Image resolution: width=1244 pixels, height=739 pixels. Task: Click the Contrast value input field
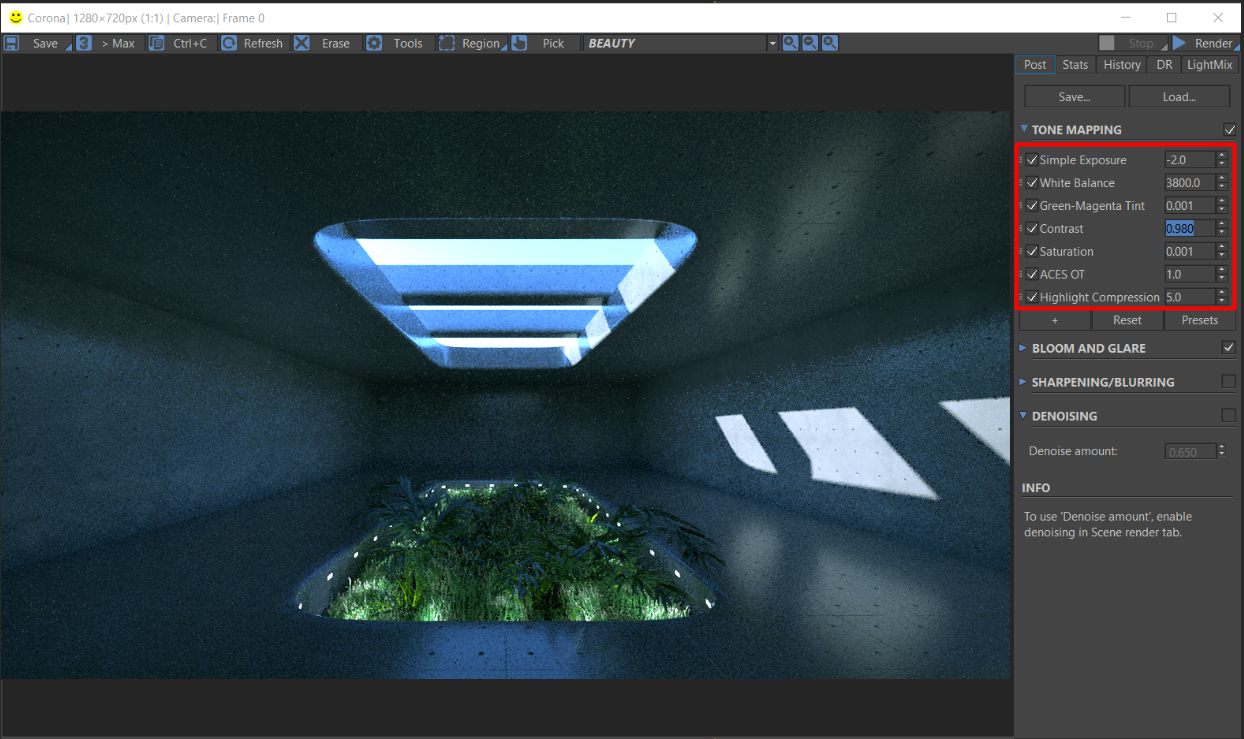coord(1189,228)
